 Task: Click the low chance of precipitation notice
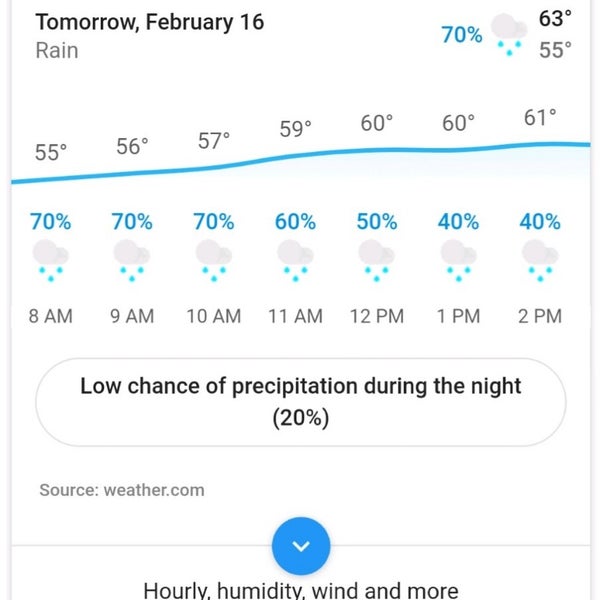pos(301,402)
